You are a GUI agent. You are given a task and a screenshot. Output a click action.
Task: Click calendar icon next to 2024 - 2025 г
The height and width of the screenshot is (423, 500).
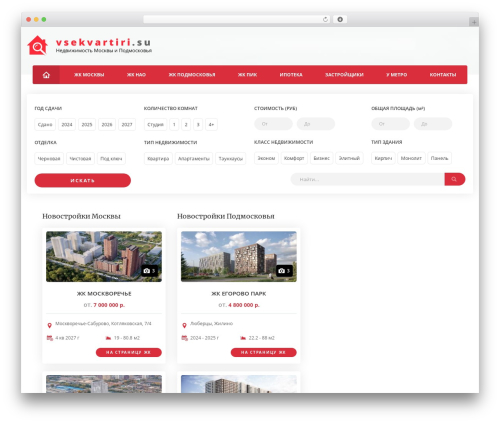point(184,338)
